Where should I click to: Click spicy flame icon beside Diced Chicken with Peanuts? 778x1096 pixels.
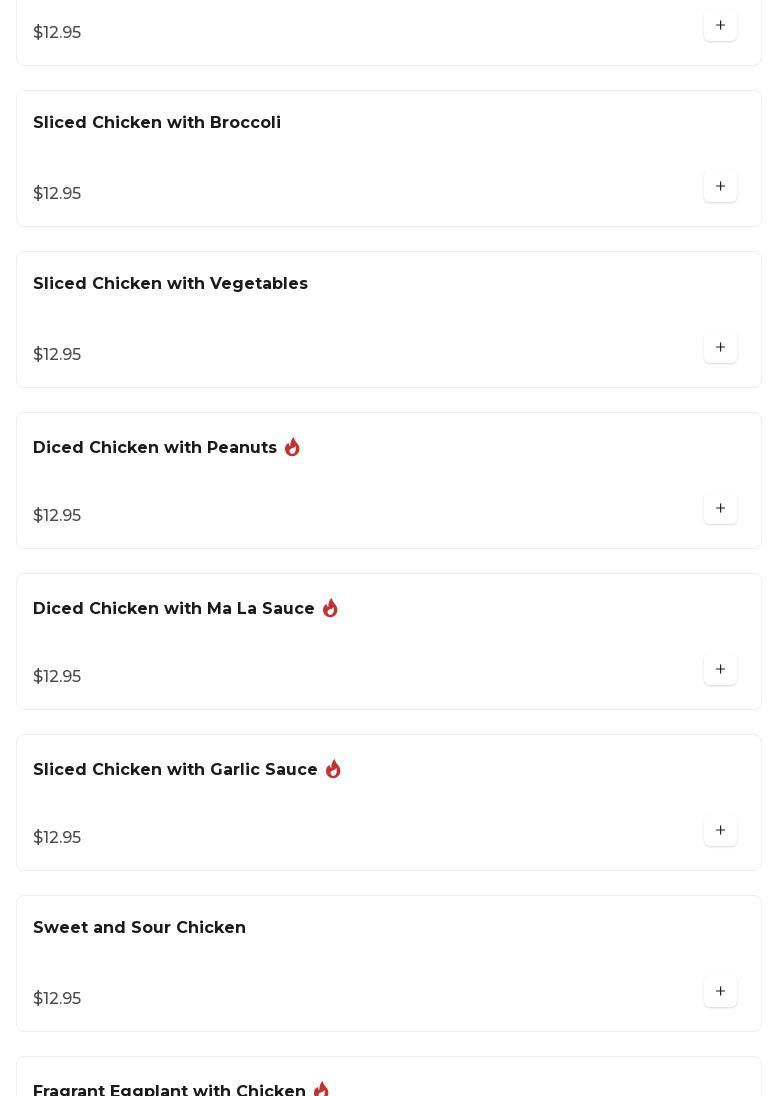coord(292,447)
